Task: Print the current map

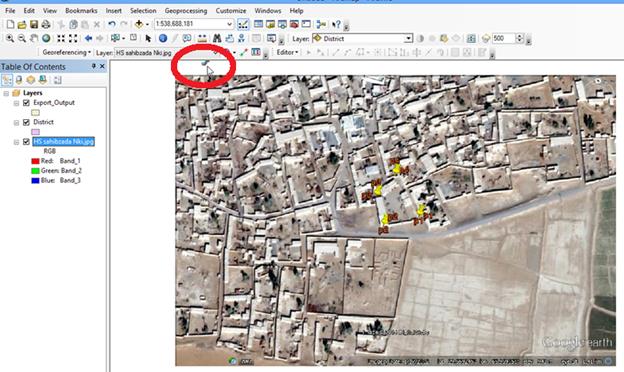Action: [x=46, y=25]
